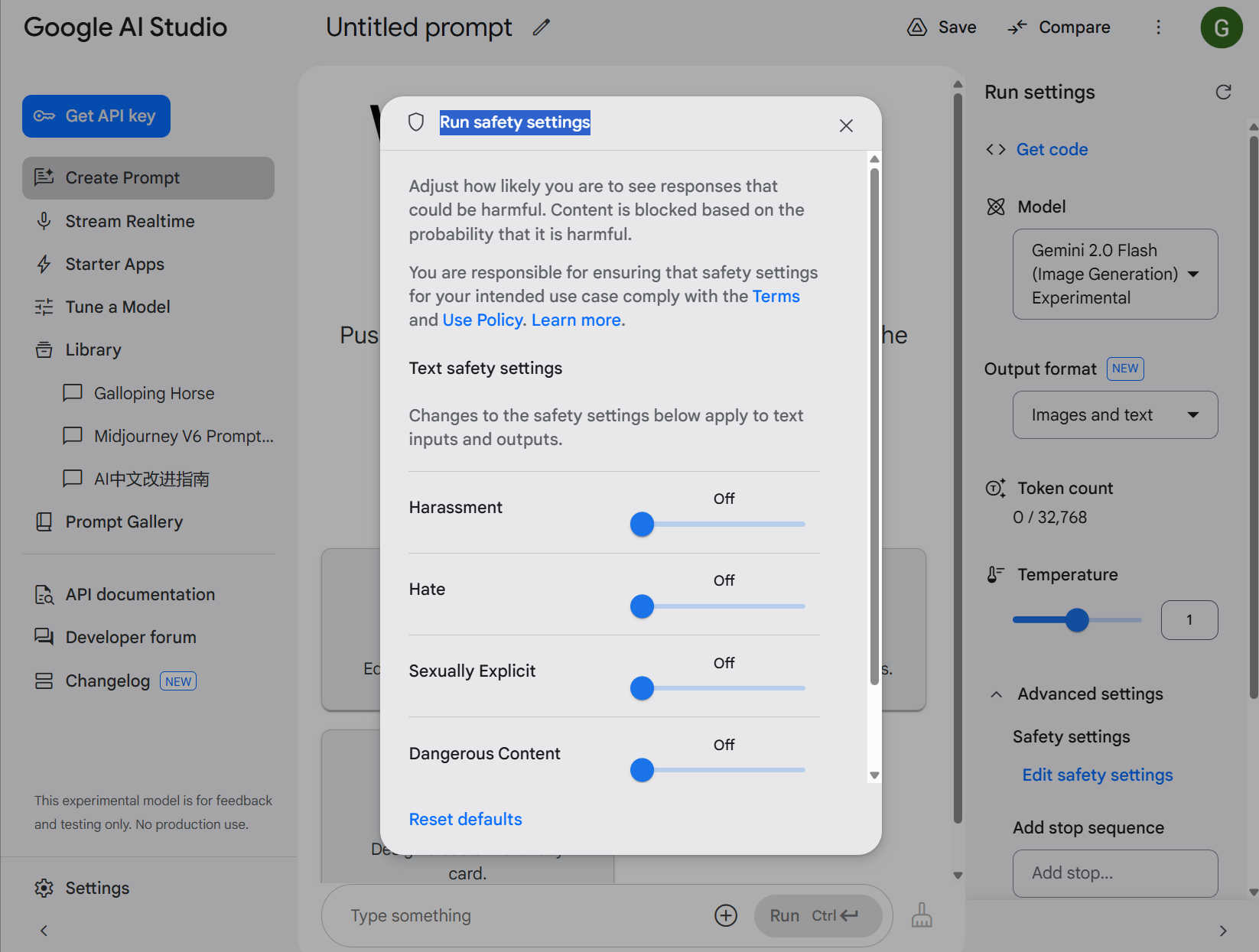Click the Settings gear icon in sidebar
Screen dimensions: 1259x952
coord(44,888)
